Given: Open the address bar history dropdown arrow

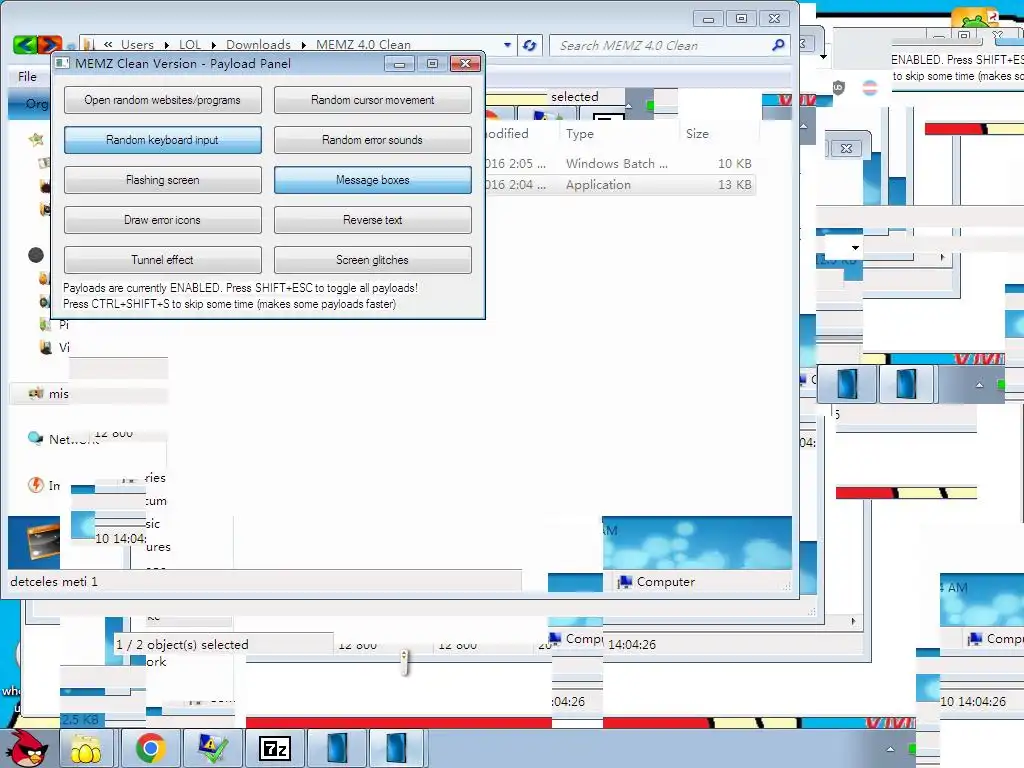Looking at the screenshot, I should 507,45.
